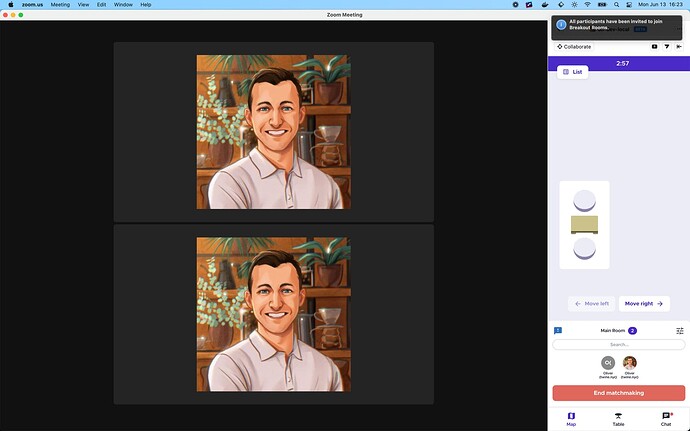Click the 2:57 countdown timer bar

619,63
